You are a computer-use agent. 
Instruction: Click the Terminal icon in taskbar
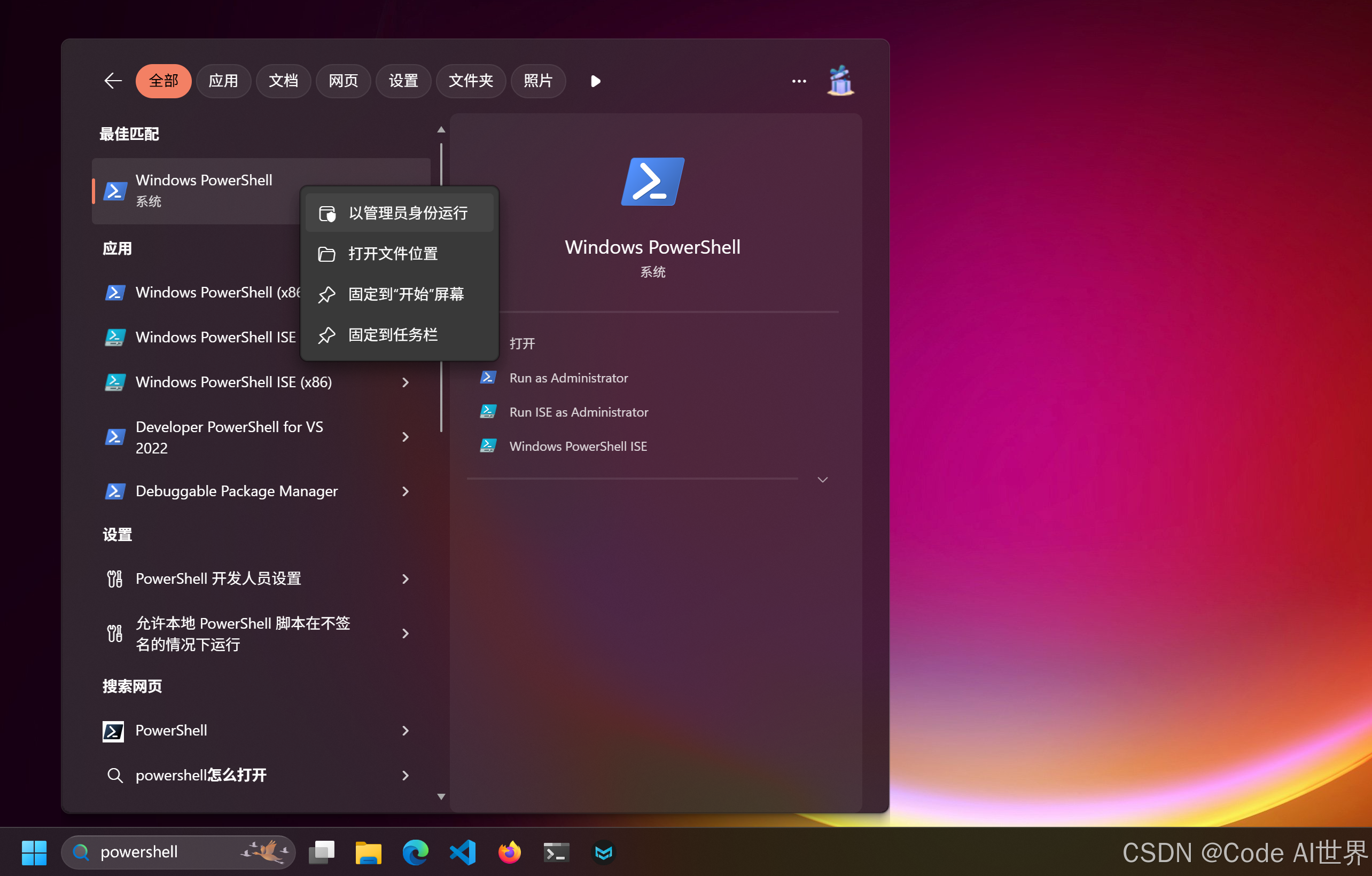556,852
